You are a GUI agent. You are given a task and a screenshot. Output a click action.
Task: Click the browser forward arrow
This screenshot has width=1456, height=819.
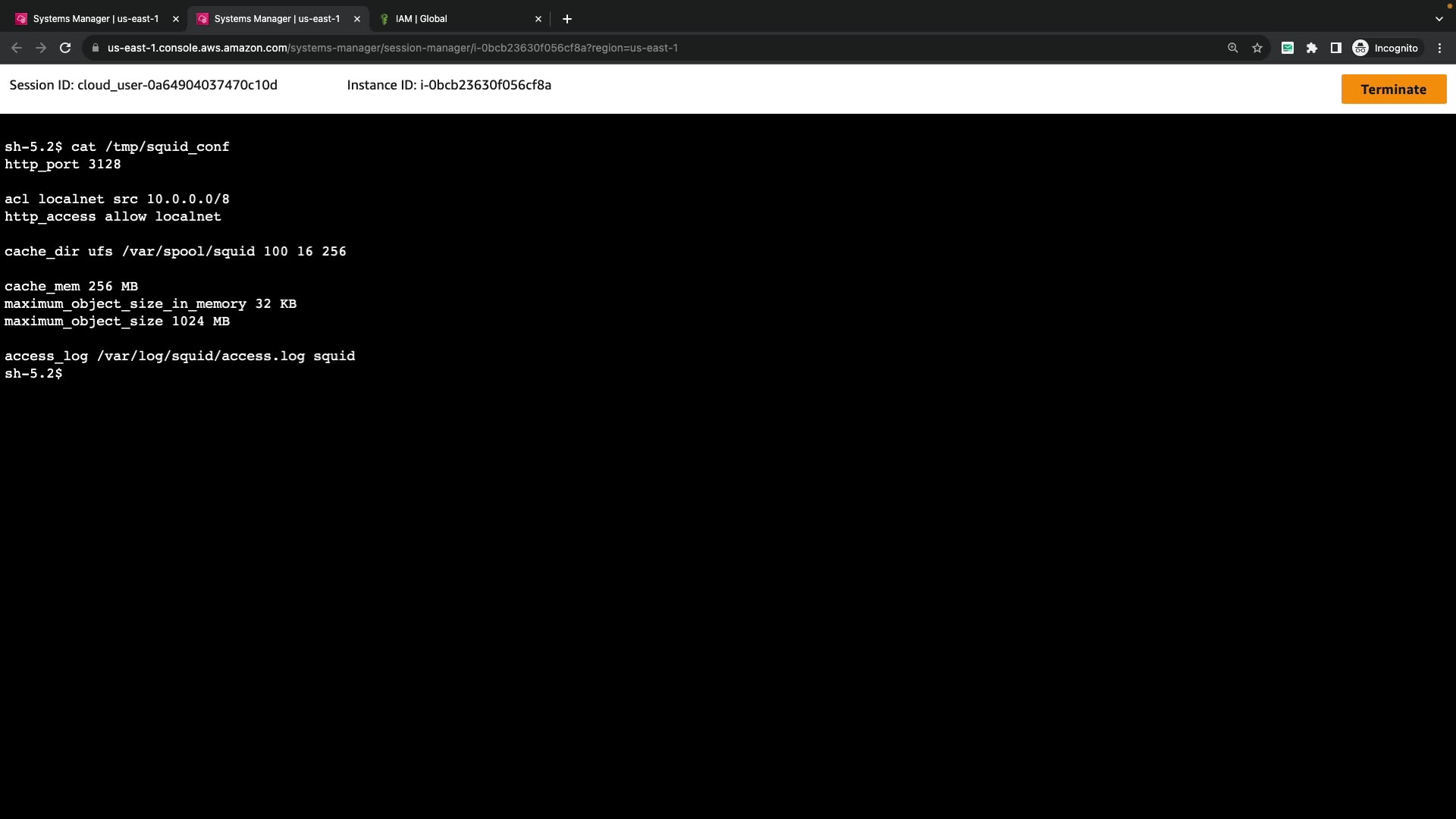pos(41,48)
